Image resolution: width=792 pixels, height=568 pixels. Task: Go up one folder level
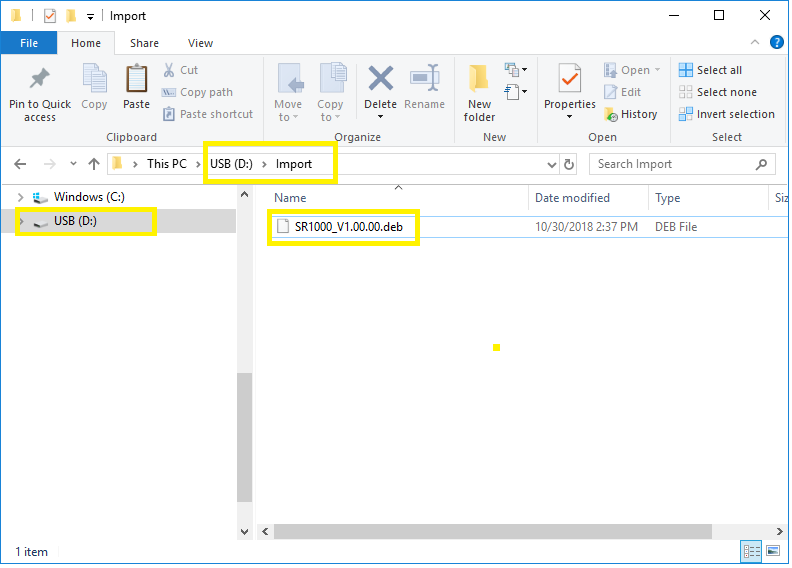[94, 164]
